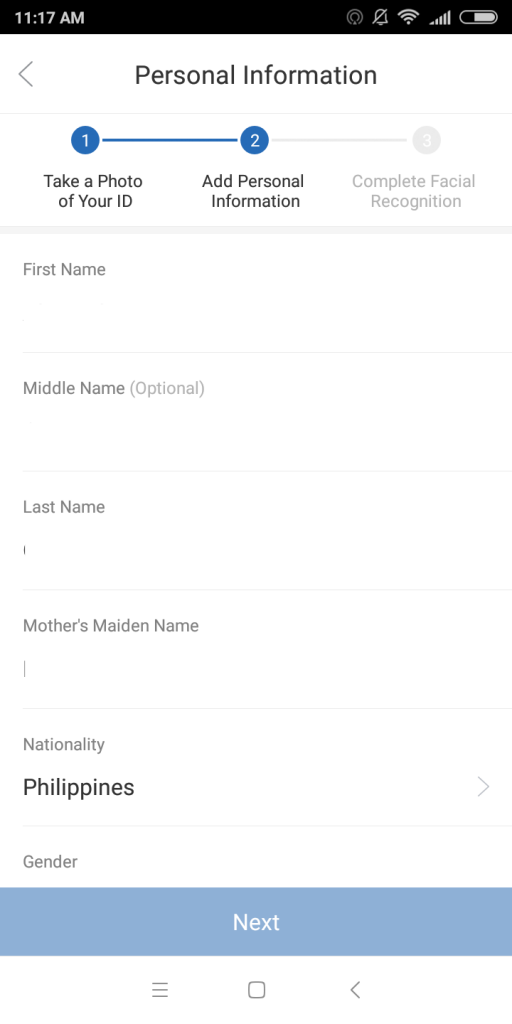
Task: Open the Philippines nationality selector
Action: point(256,768)
